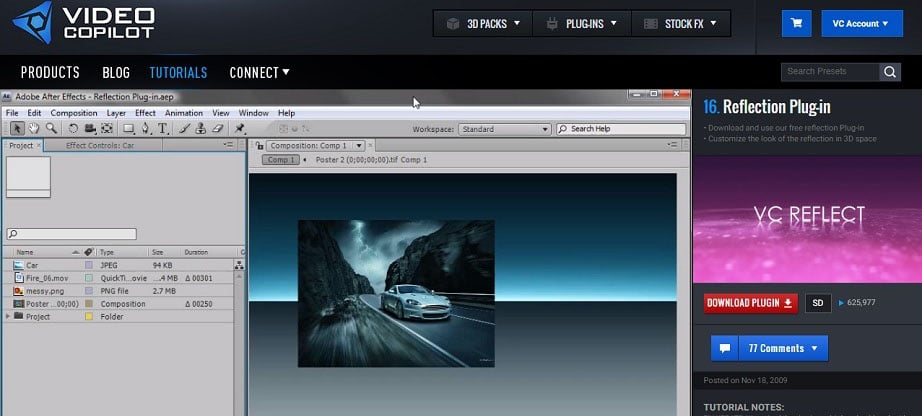Select the Rotation tool in After Effects
Viewport: 922px width, 416px height.
(x=73, y=128)
